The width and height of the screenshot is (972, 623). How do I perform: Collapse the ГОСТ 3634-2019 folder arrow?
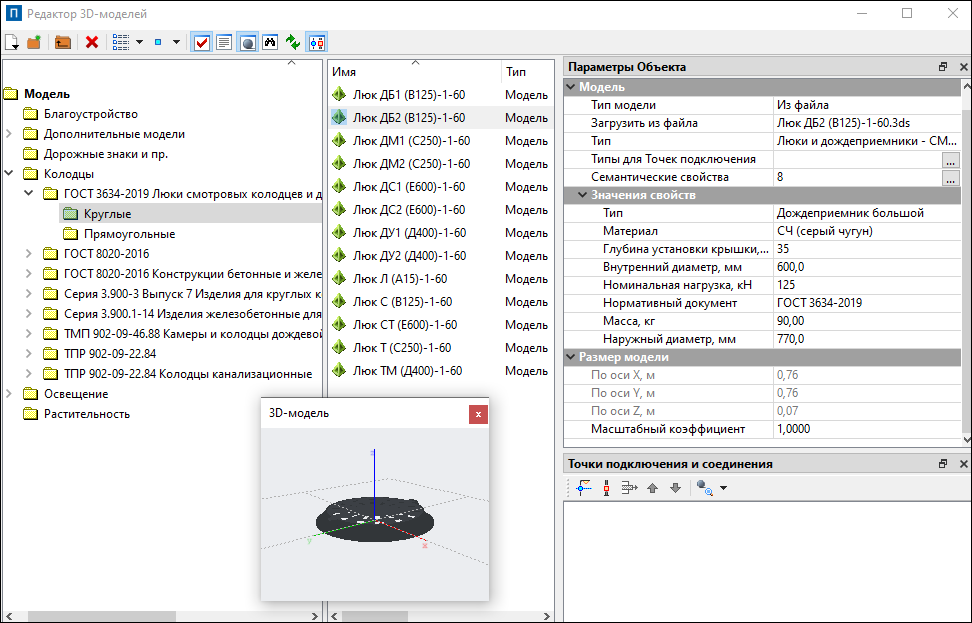29,193
